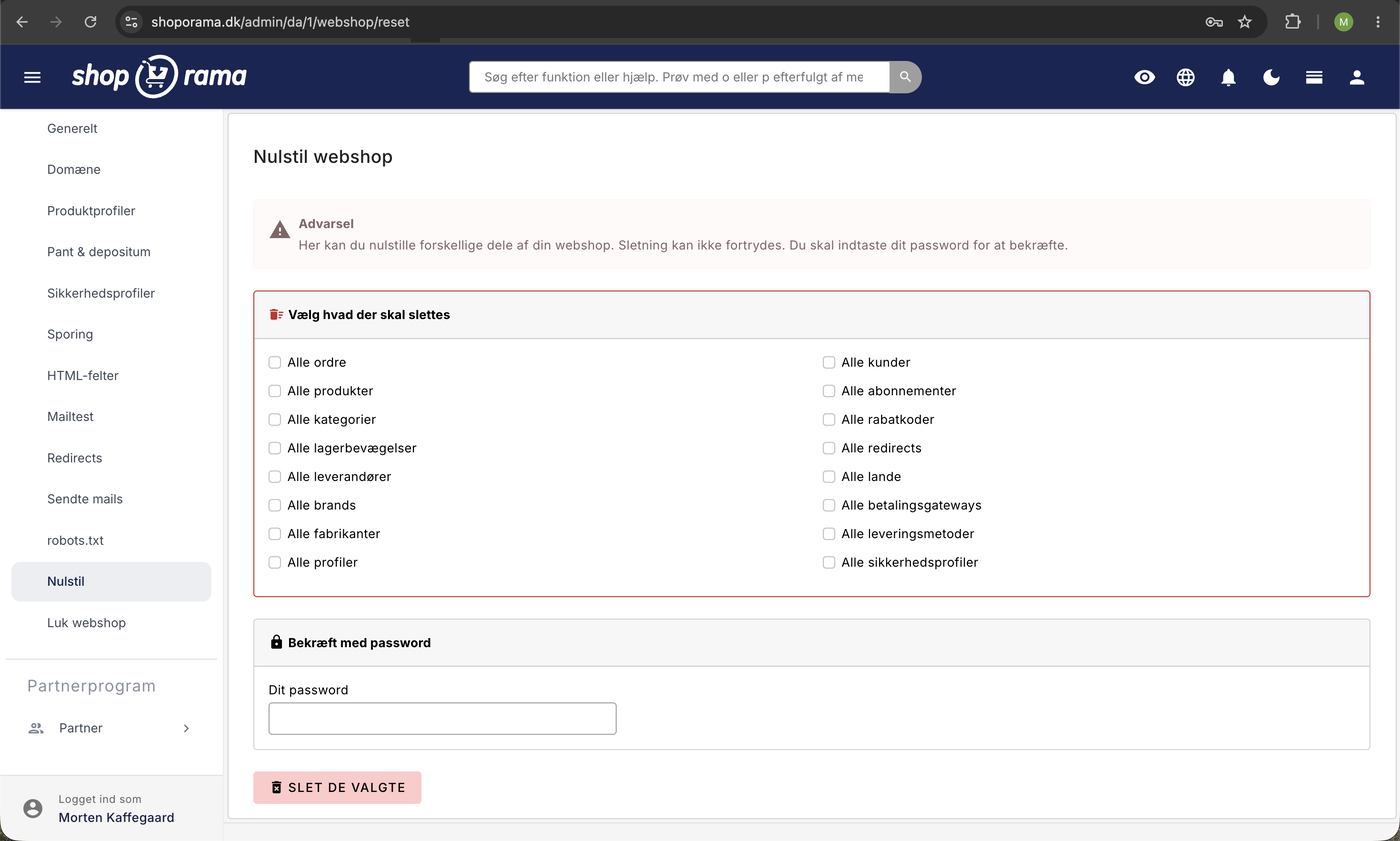Open Redirects in the sidebar

click(111, 458)
